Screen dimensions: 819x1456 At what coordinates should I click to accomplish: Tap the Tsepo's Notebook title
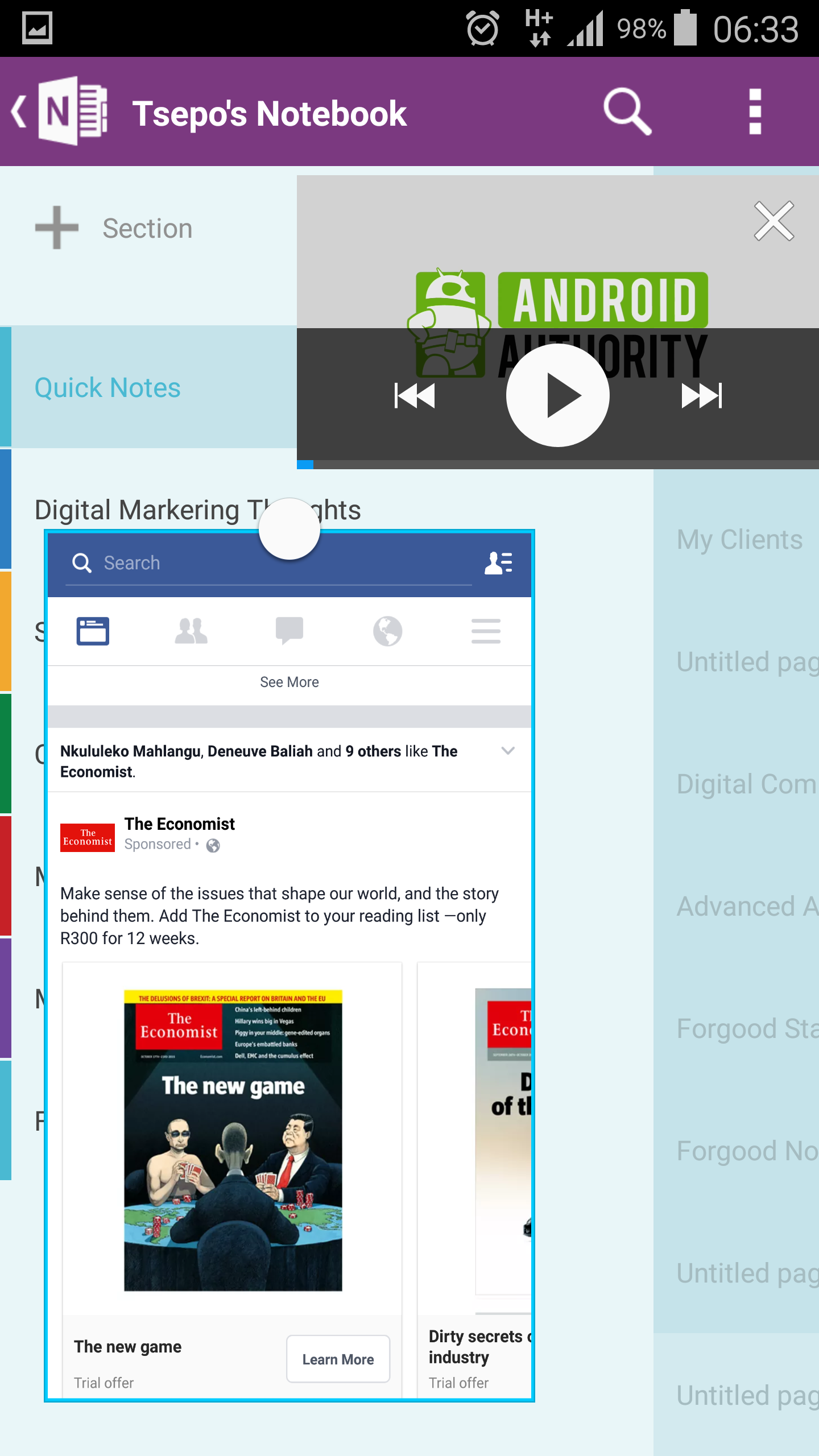pos(270,113)
